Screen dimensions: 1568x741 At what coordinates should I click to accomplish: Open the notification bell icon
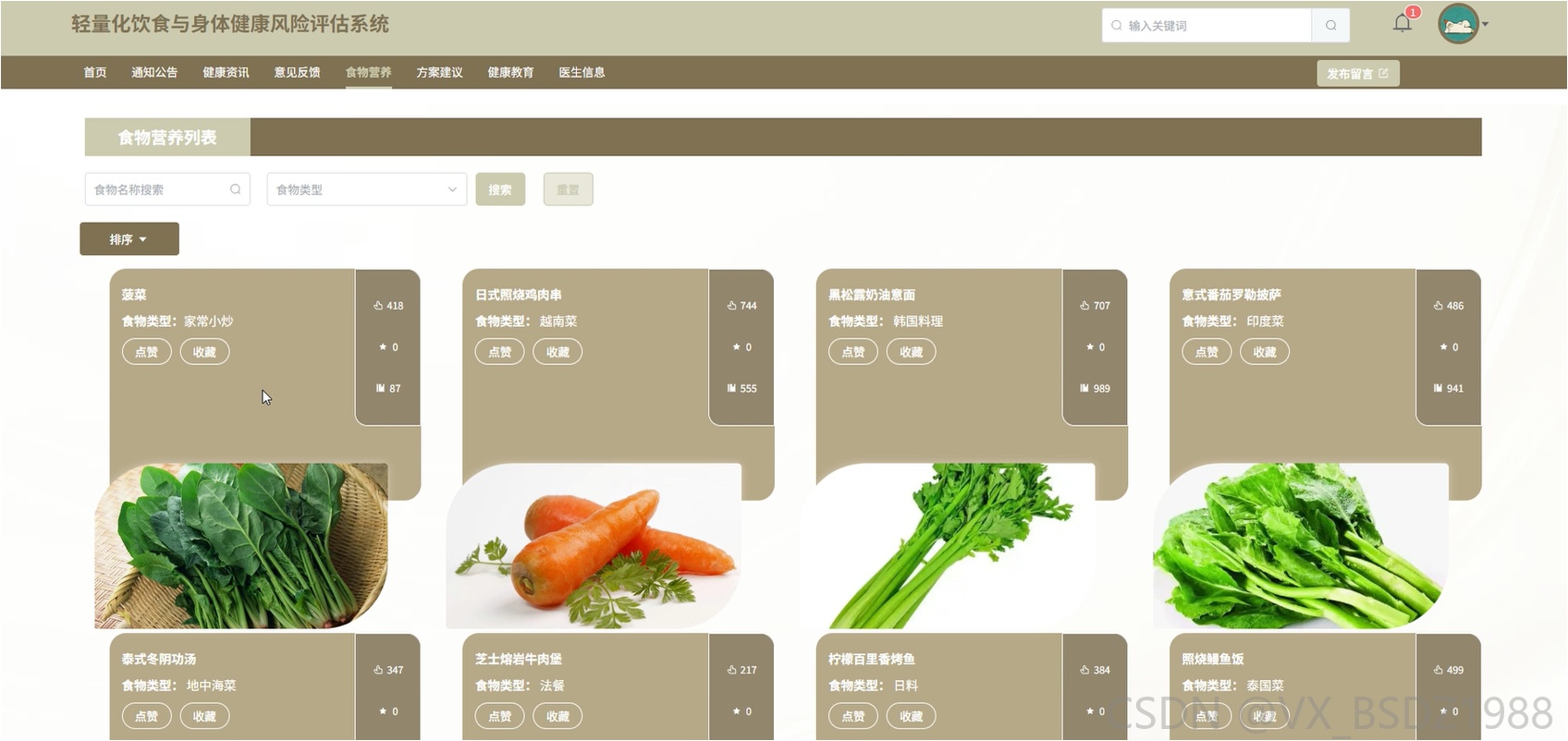click(x=1403, y=23)
